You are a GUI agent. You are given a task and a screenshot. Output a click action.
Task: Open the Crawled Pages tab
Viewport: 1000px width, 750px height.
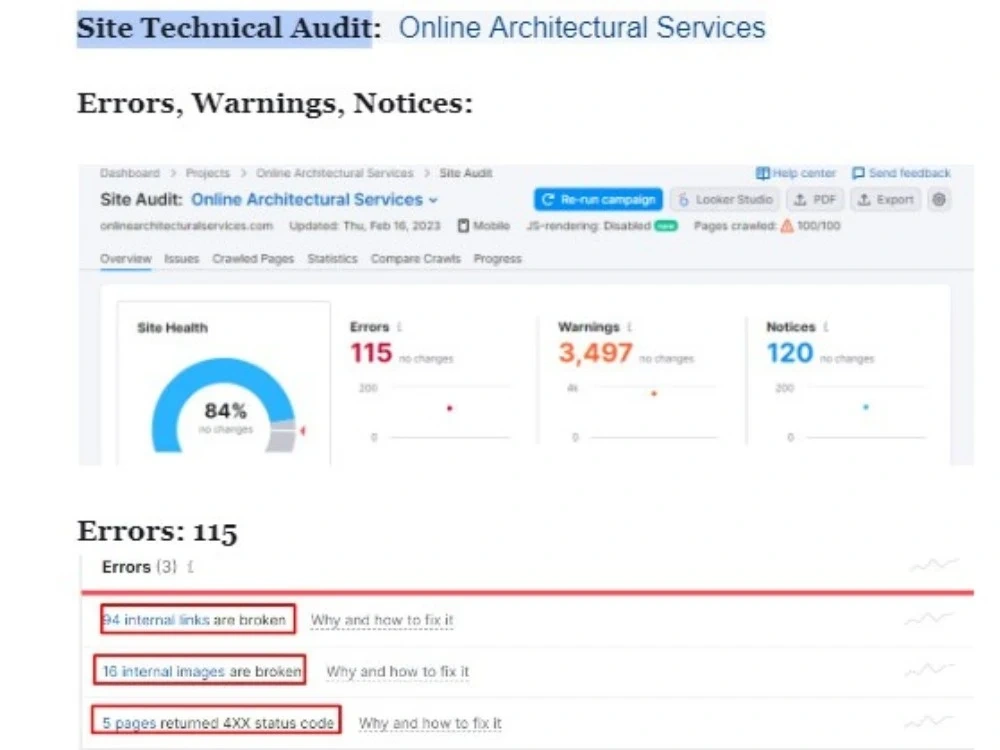[253, 258]
